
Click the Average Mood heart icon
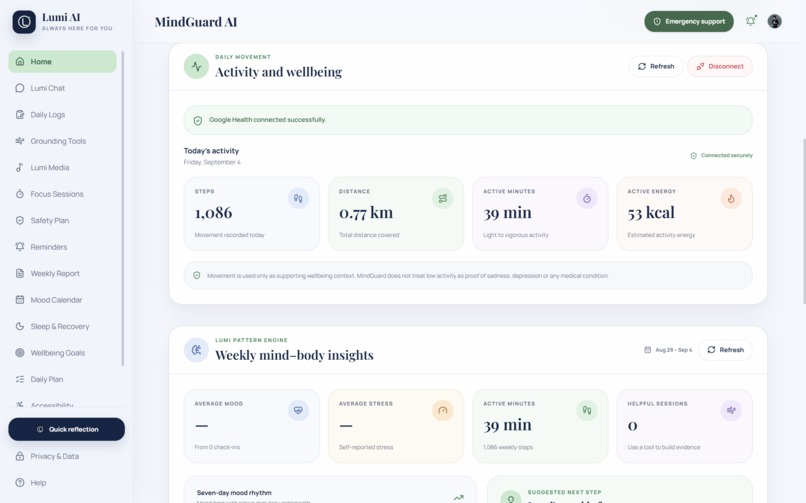[298, 411]
